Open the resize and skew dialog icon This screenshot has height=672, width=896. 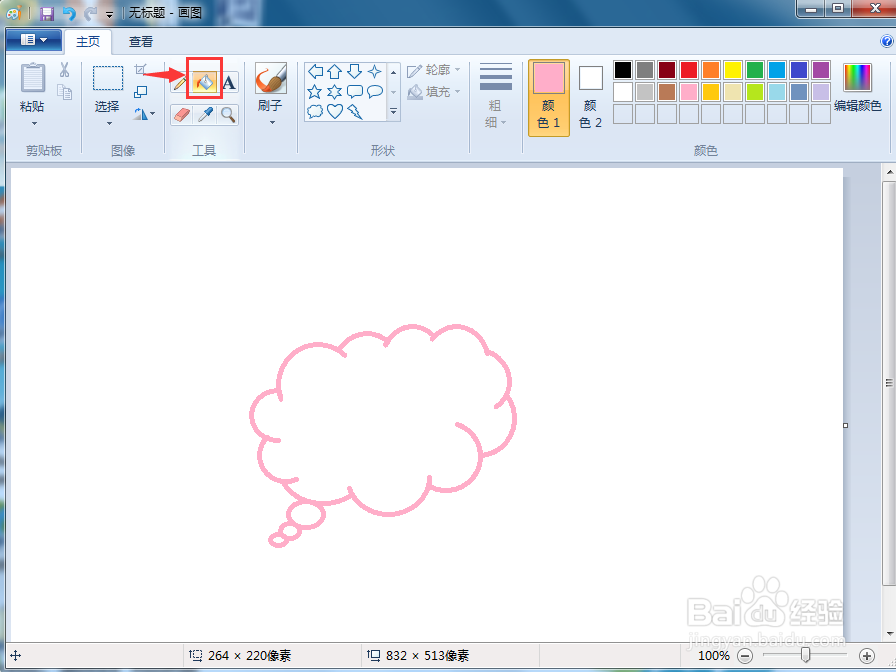141,92
